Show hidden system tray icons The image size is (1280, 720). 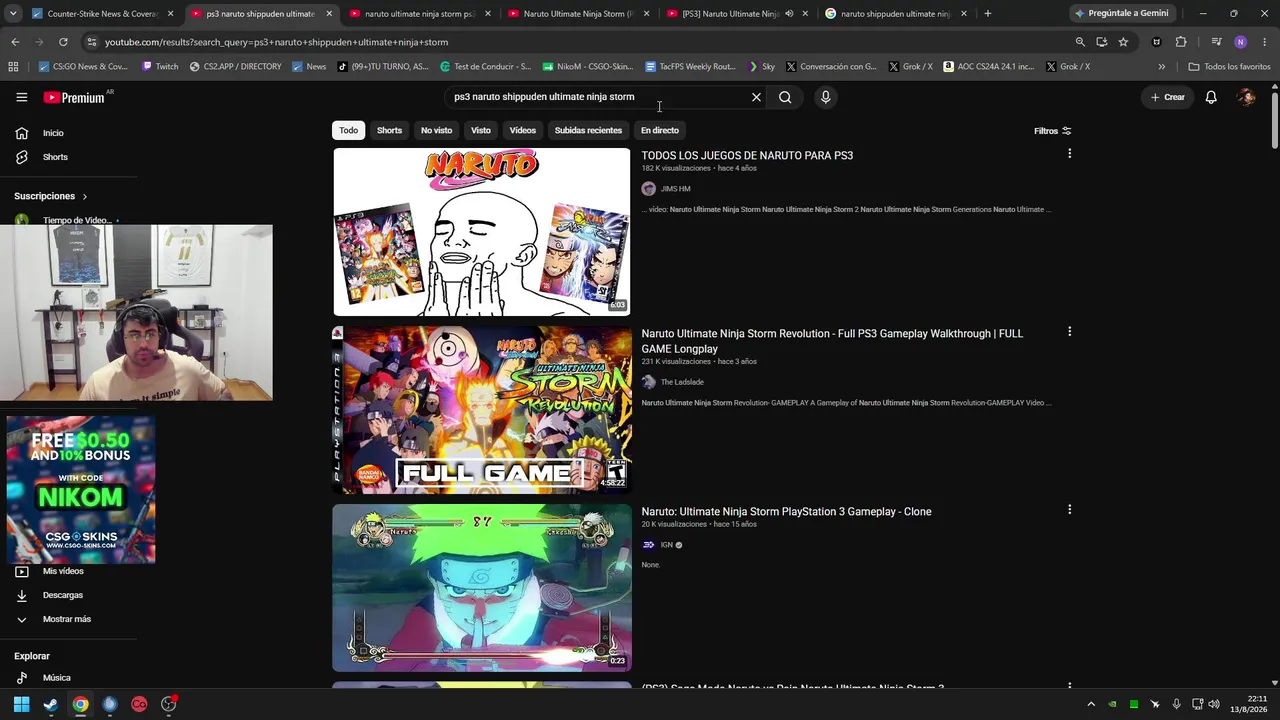coord(1091,704)
